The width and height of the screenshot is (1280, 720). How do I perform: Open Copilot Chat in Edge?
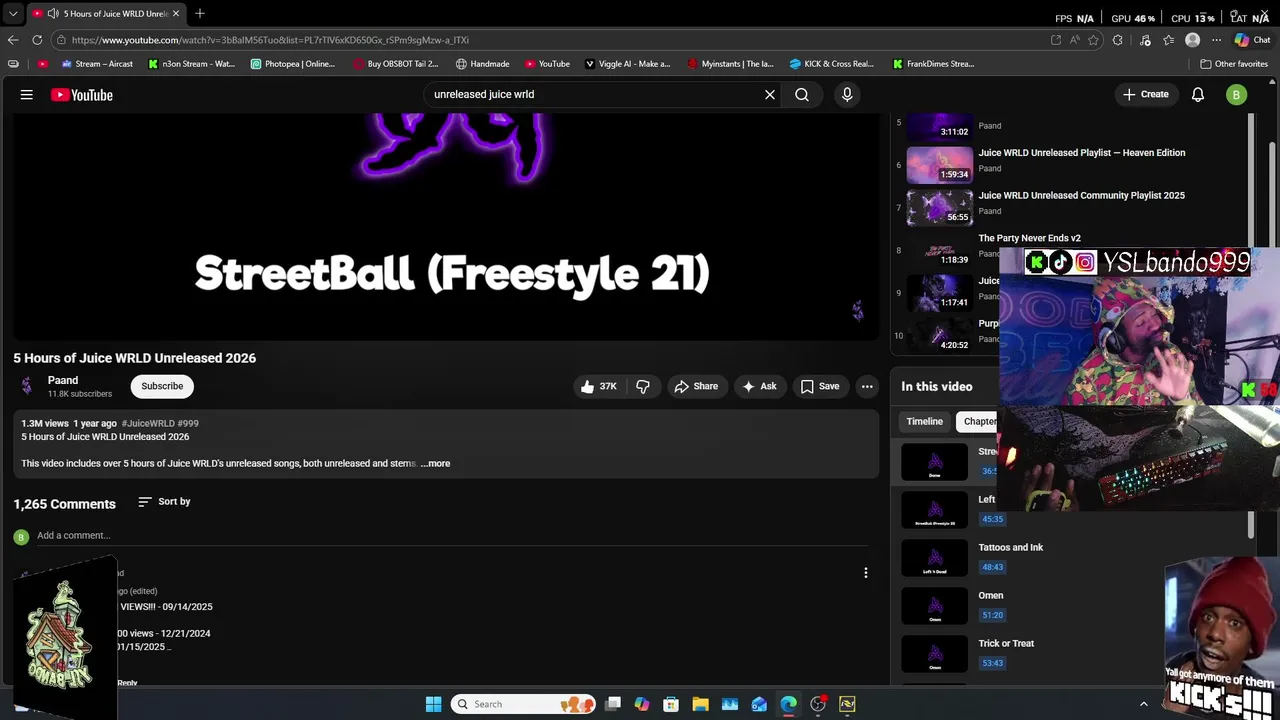coord(1254,40)
